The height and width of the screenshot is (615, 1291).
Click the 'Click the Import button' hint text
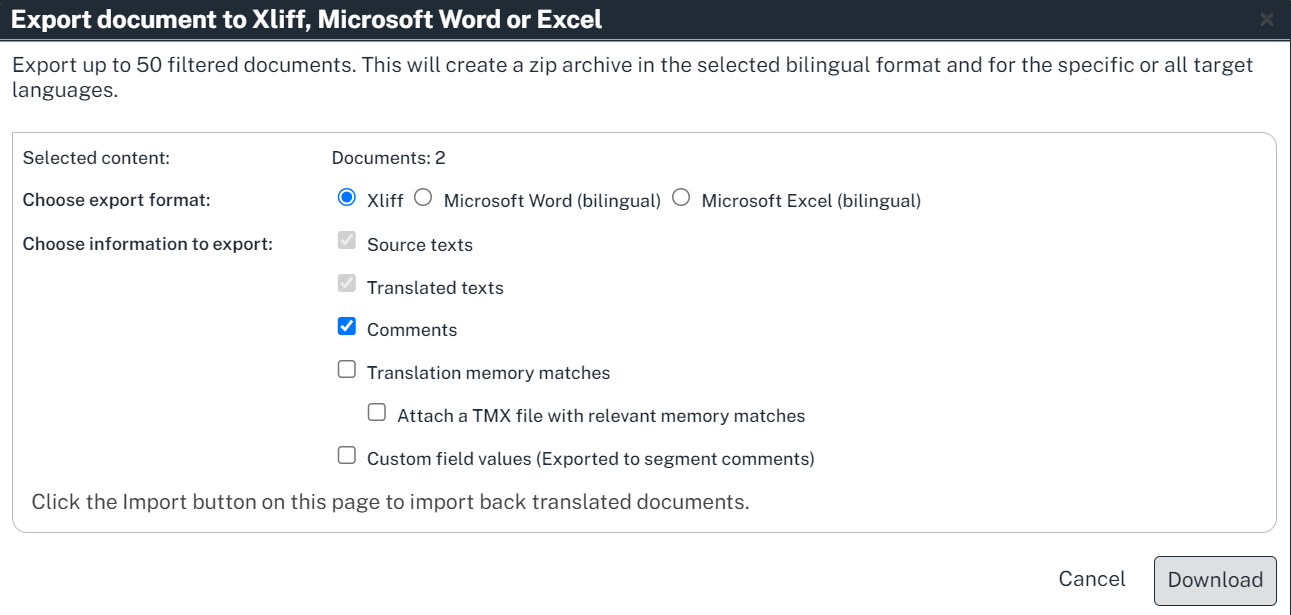click(x=390, y=502)
